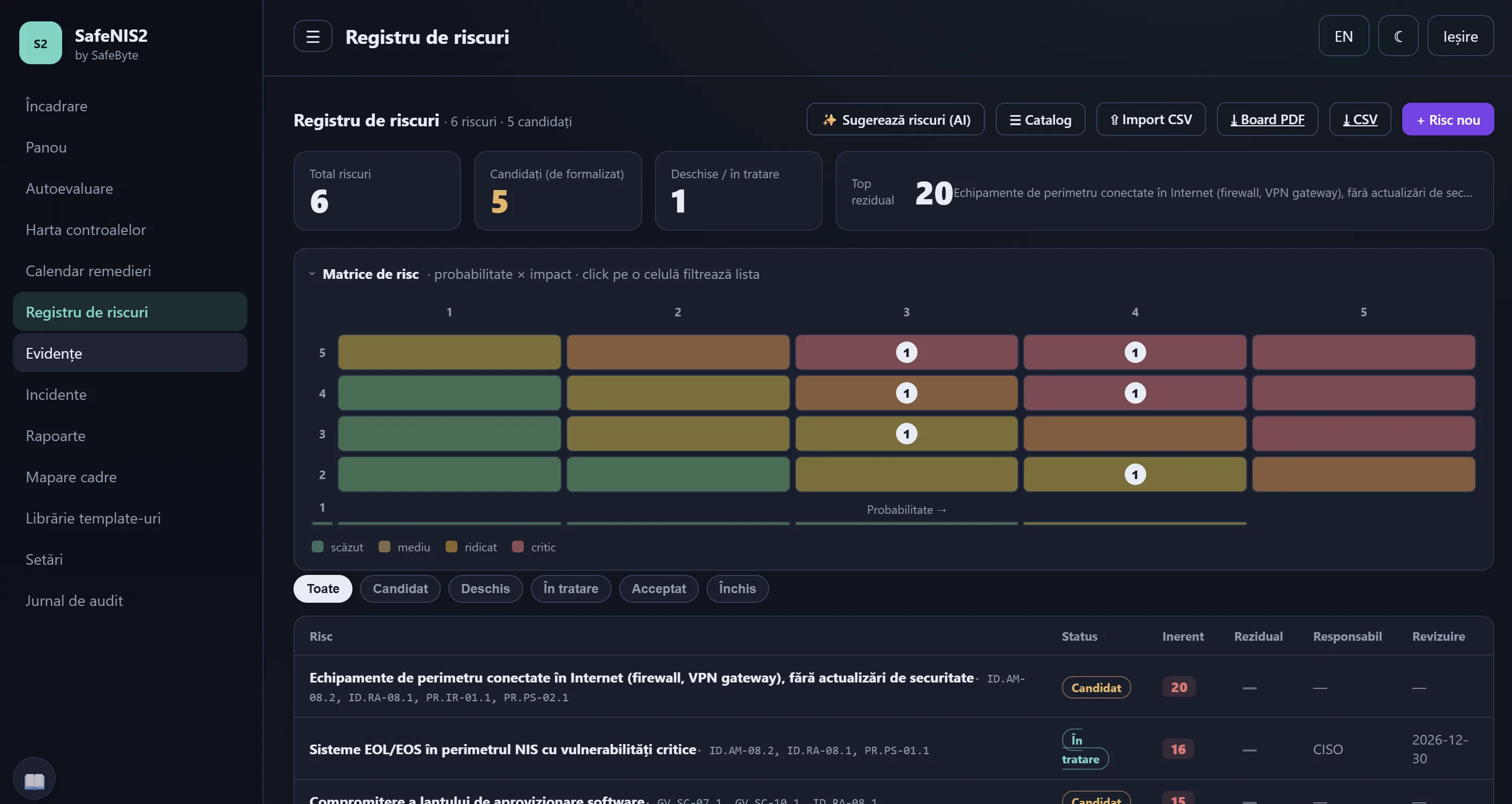Open Sisteme EOL/EOS risk row

pos(893,749)
